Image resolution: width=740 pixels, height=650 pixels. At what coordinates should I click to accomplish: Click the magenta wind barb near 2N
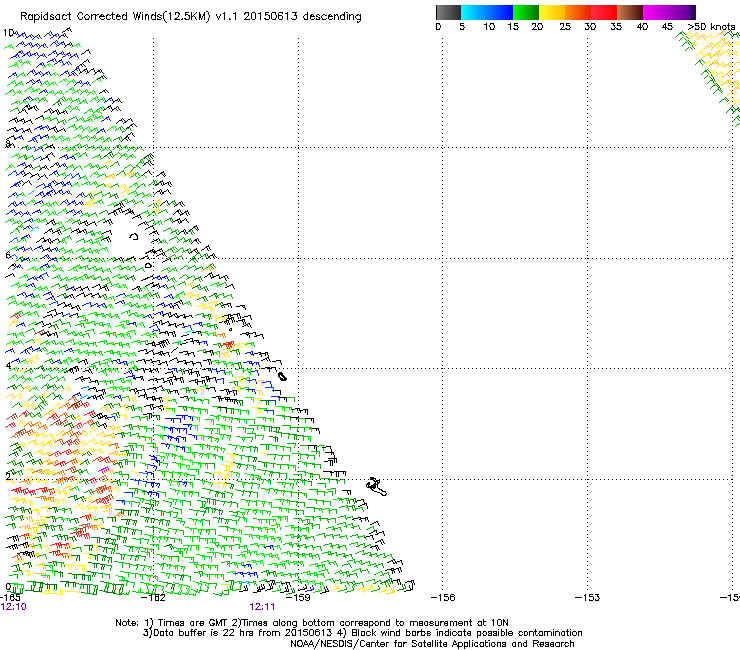[104, 470]
